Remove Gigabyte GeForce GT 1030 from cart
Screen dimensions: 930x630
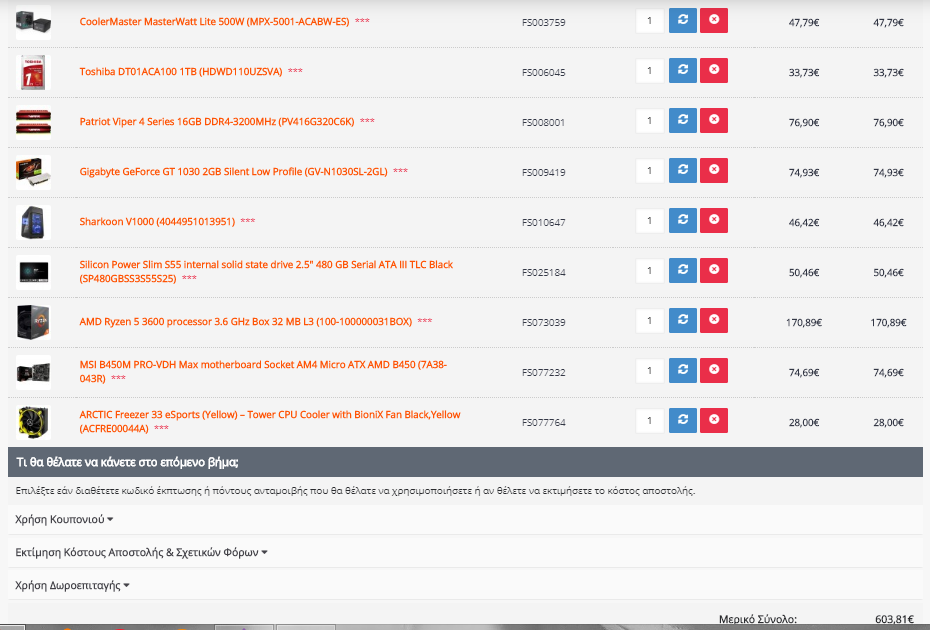pyautogui.click(x=714, y=170)
